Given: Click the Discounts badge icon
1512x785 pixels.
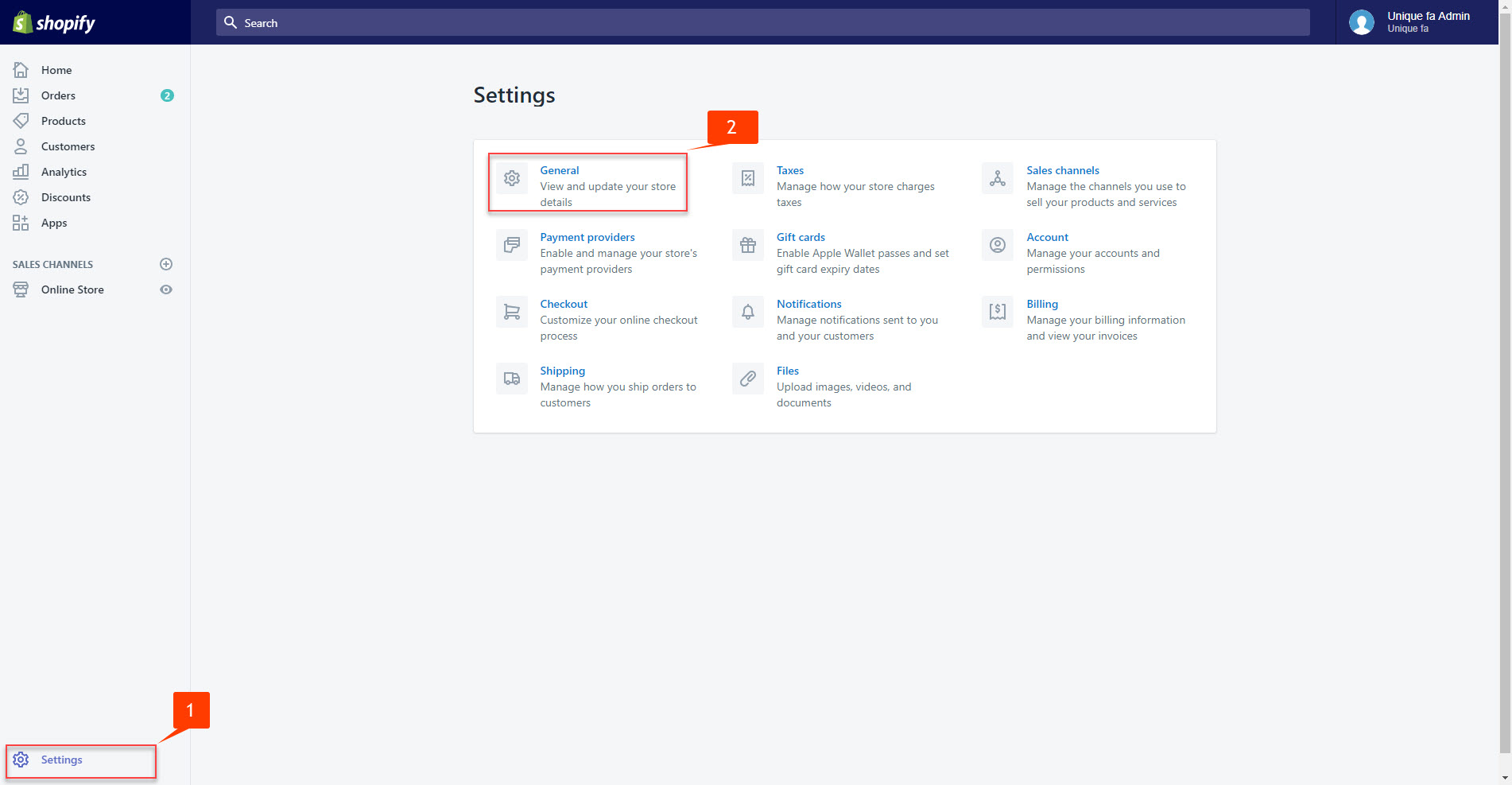Looking at the screenshot, I should 21,197.
